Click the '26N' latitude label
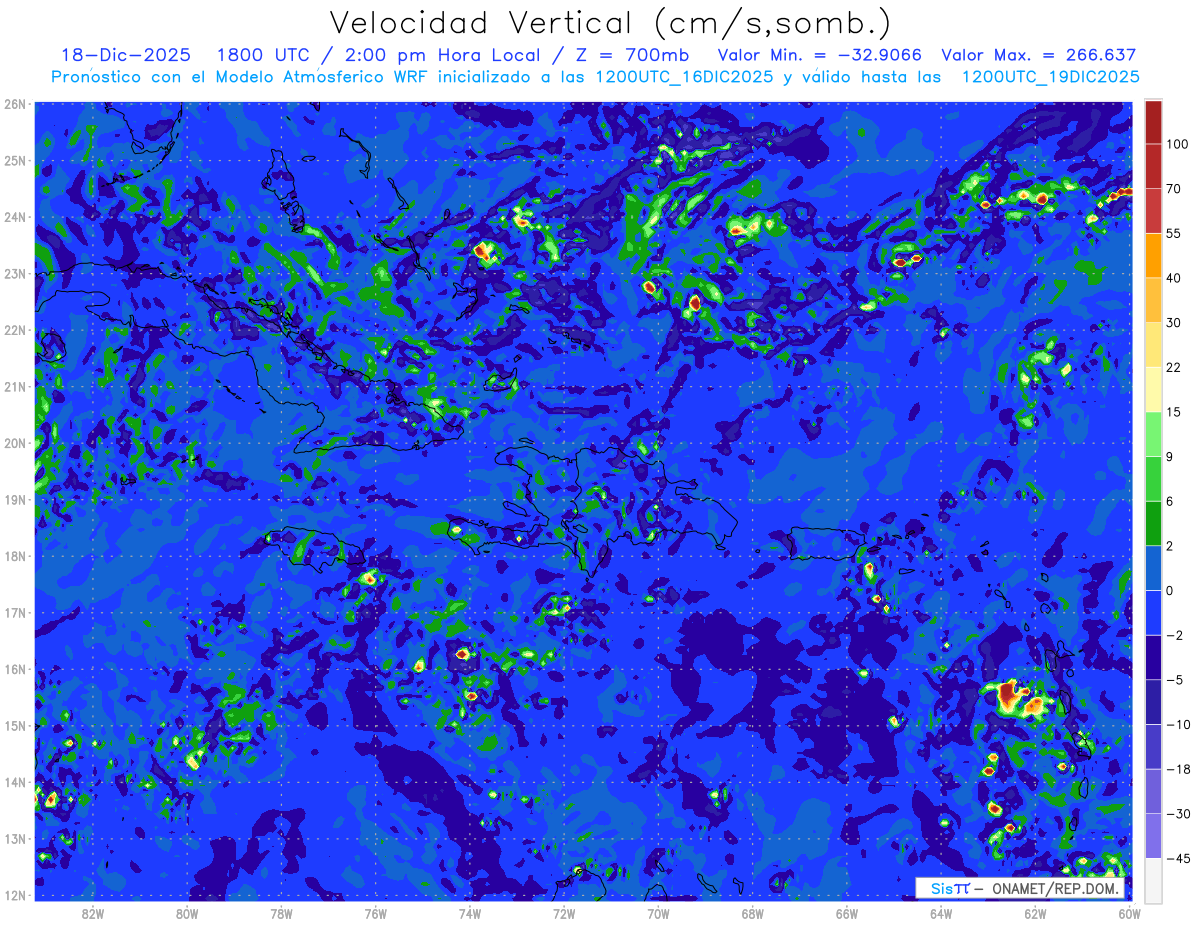 [x=15, y=104]
